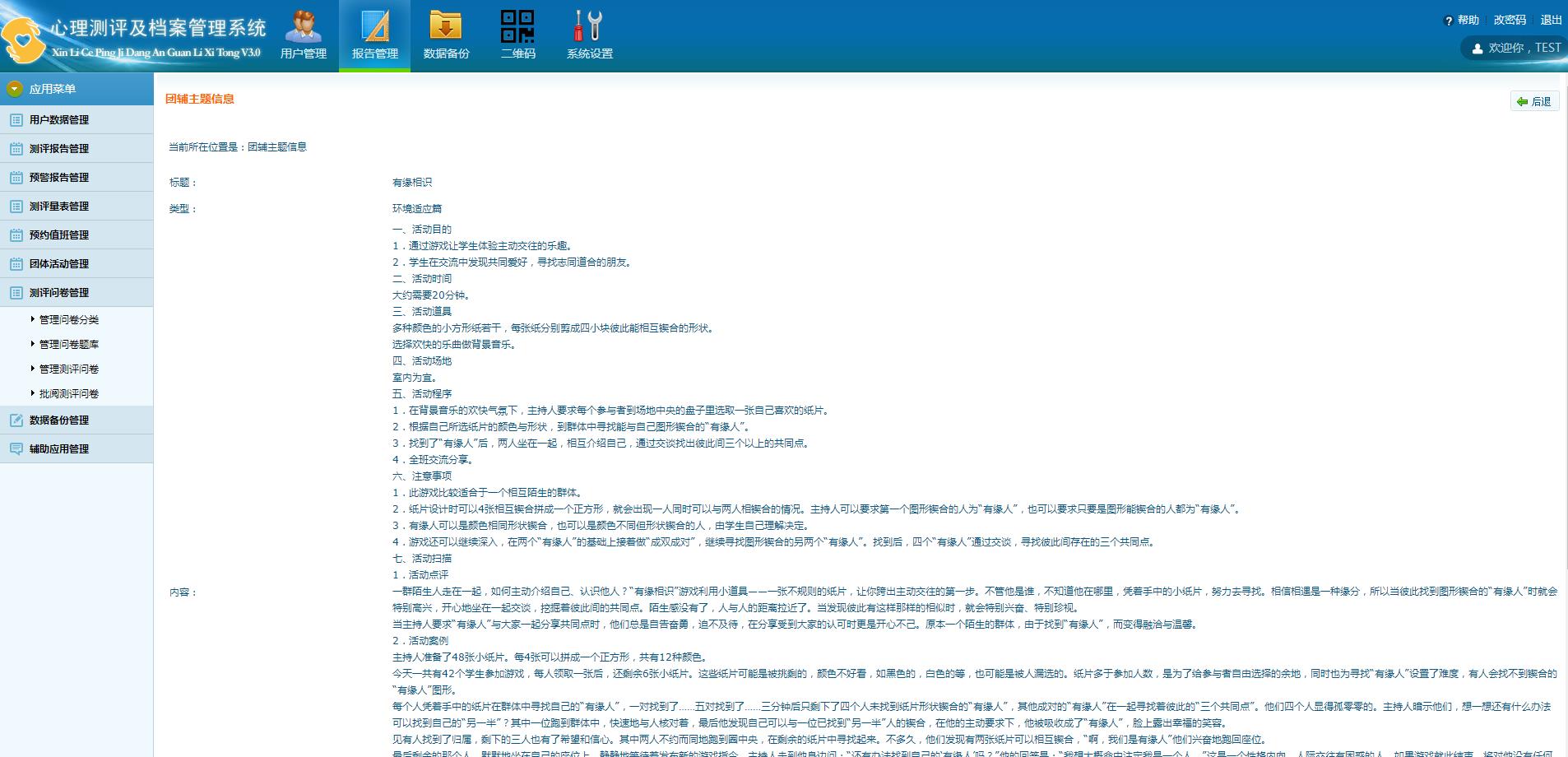Click the help question mark icon

tap(1449, 21)
